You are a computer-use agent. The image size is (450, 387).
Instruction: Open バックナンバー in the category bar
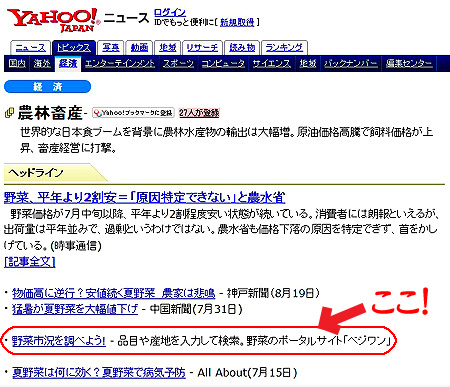(x=351, y=63)
